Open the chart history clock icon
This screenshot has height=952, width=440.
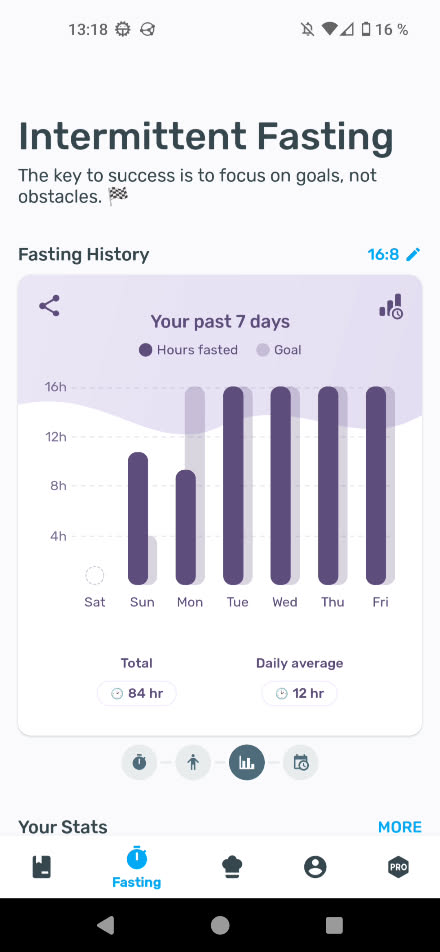pos(391,307)
